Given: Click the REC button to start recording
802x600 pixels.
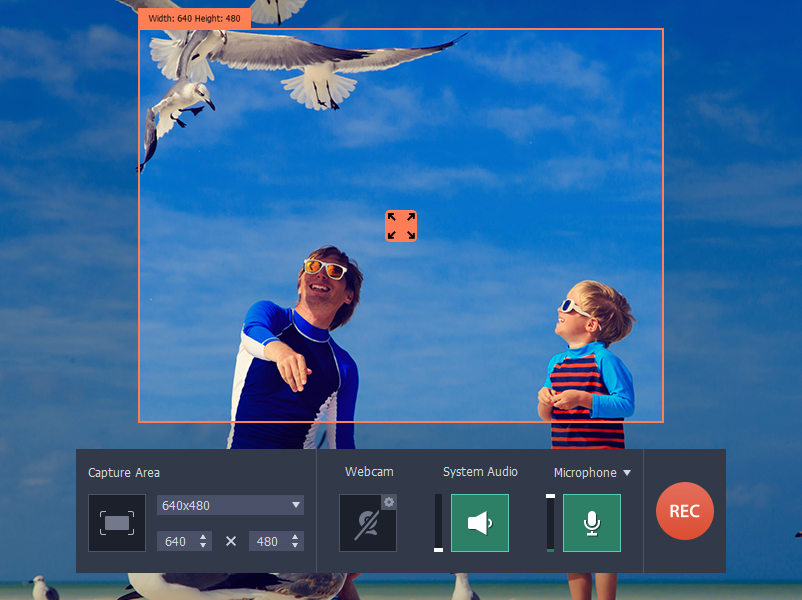Looking at the screenshot, I should pos(684,511).
